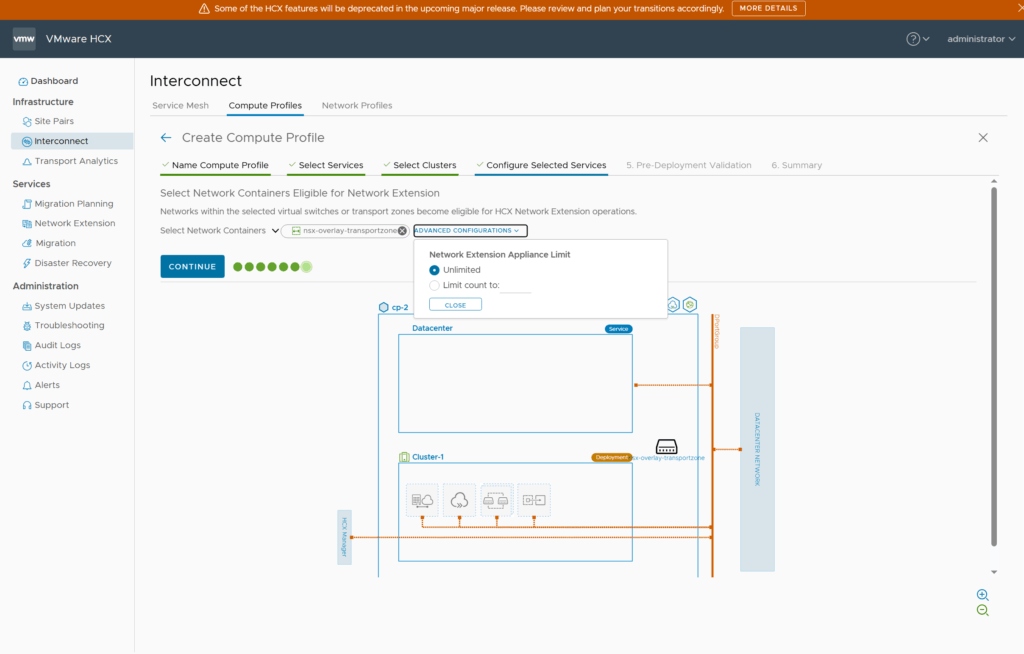Select the Unlimited radio option

(x=434, y=270)
